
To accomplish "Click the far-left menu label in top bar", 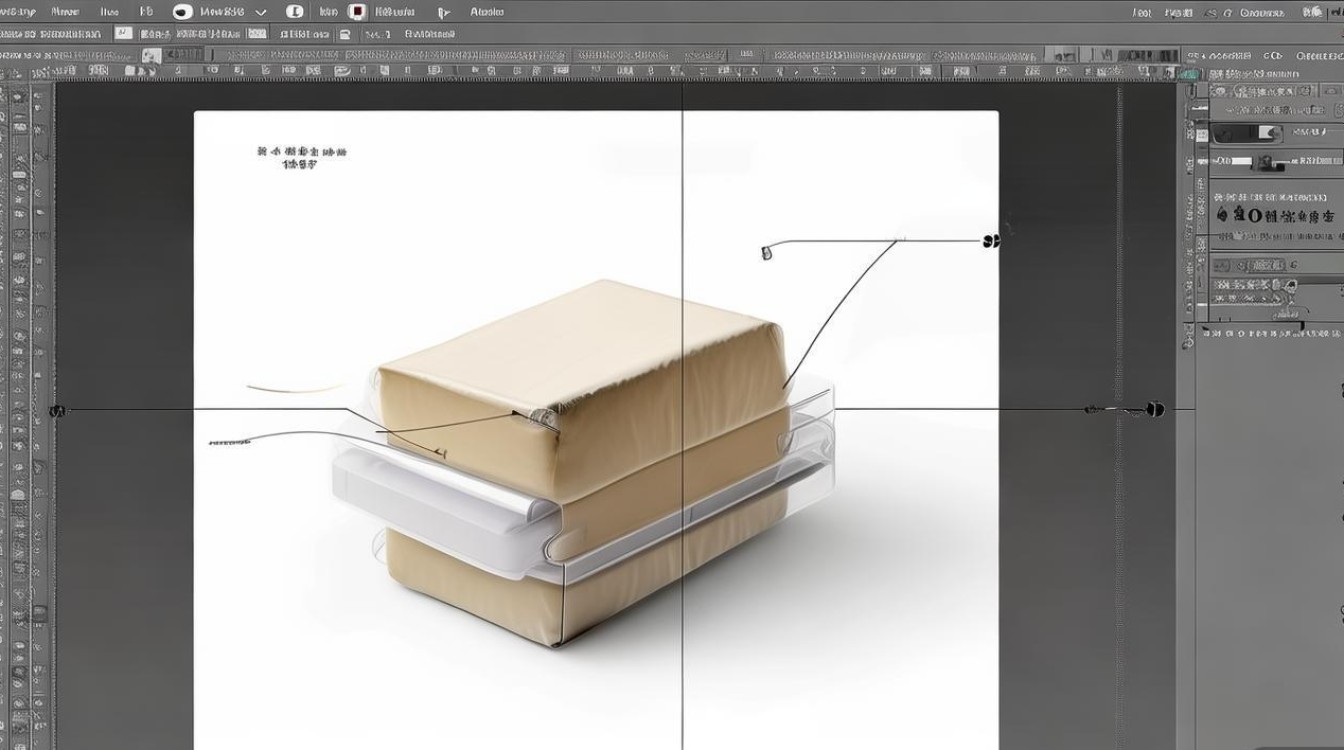I will tap(18, 12).
